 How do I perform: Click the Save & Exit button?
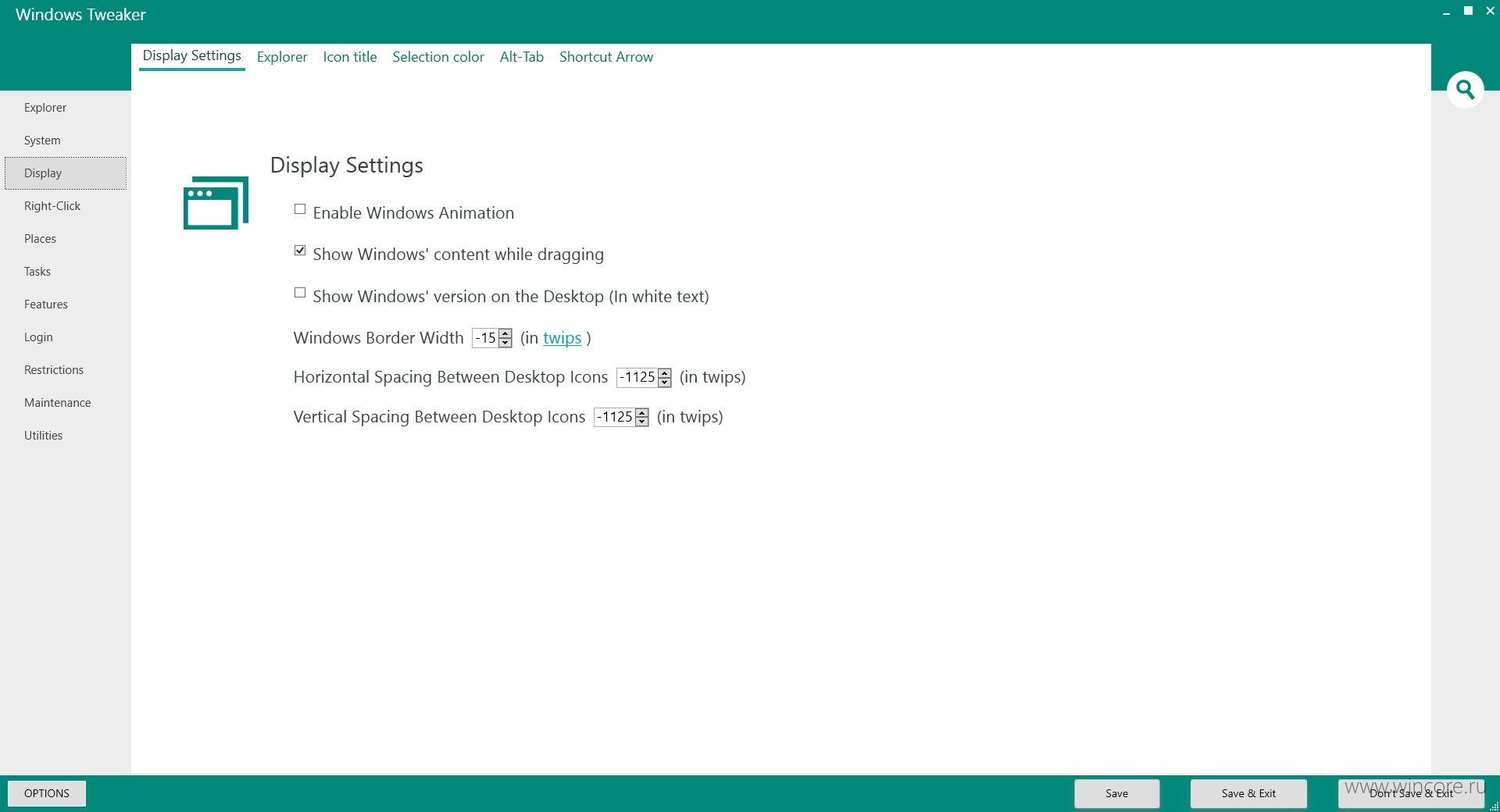click(x=1248, y=793)
